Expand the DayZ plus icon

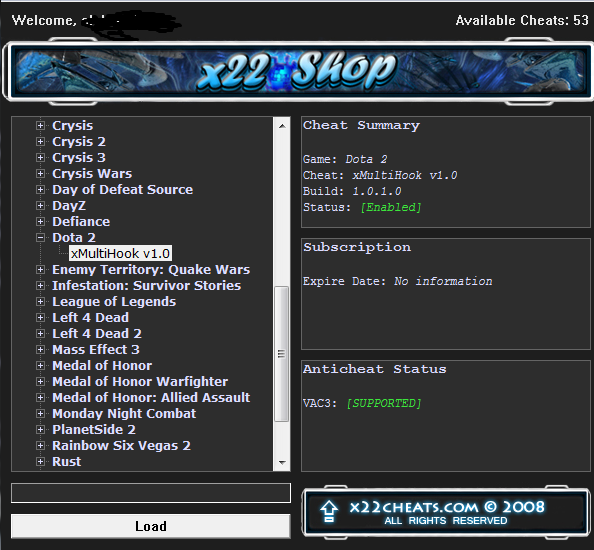click(x=41, y=205)
